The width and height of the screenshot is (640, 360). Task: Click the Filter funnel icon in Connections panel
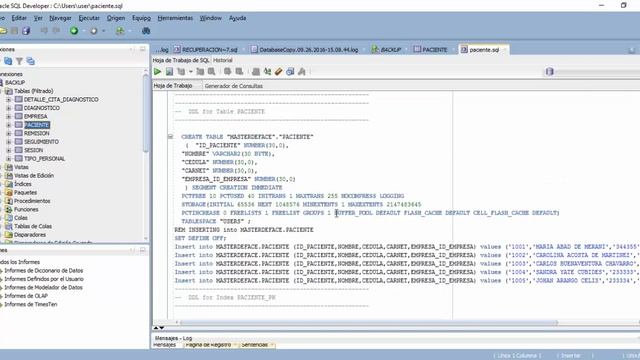click(x=19, y=61)
